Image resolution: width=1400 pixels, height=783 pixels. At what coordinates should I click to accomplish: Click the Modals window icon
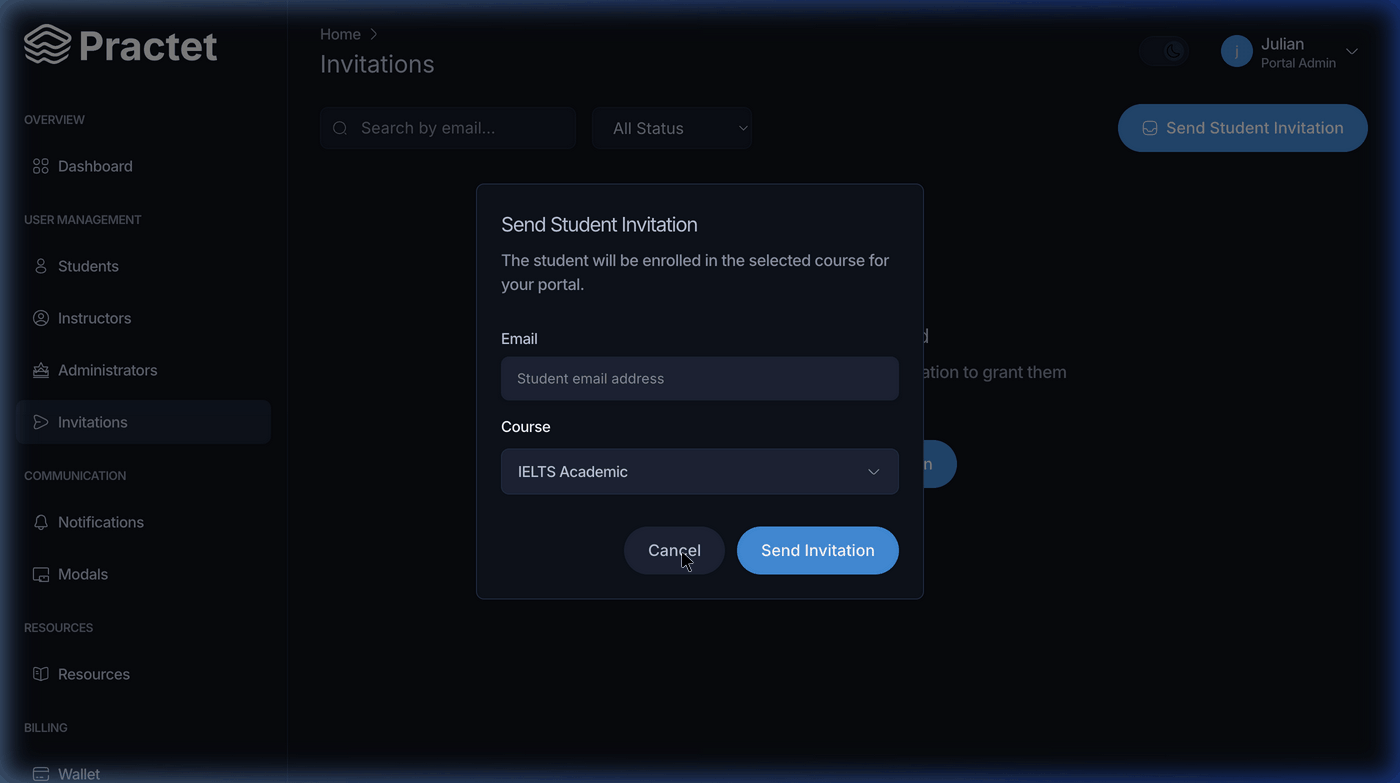point(41,574)
